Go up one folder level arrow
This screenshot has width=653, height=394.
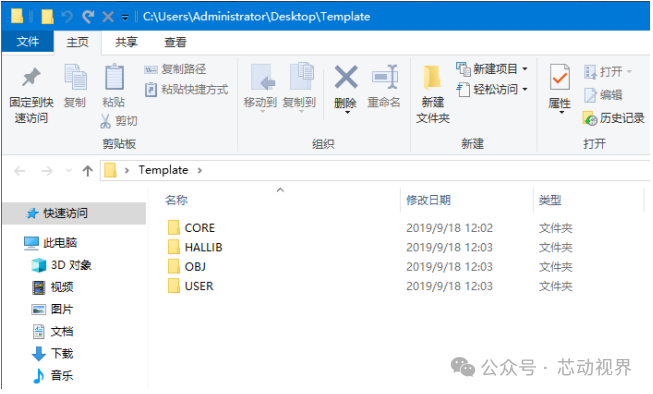pos(87,171)
